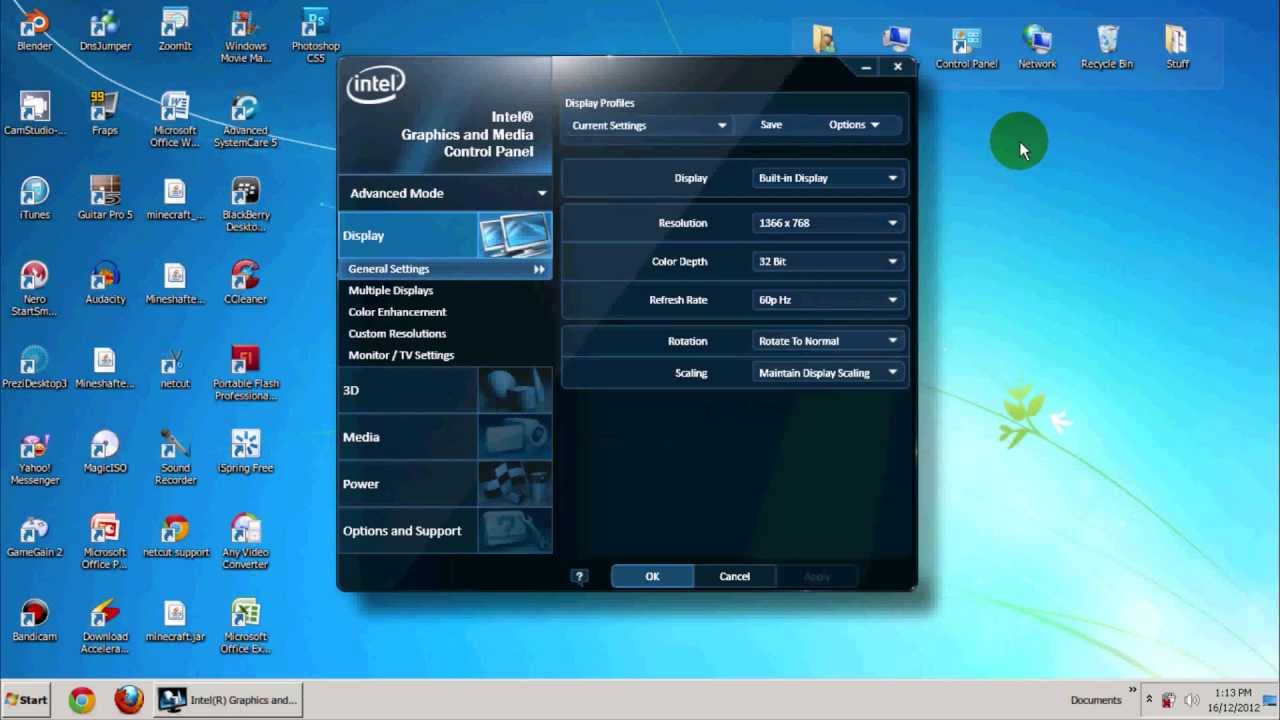Open the Maintain Display Scaling dropdown
The image size is (1280, 720).
point(828,373)
